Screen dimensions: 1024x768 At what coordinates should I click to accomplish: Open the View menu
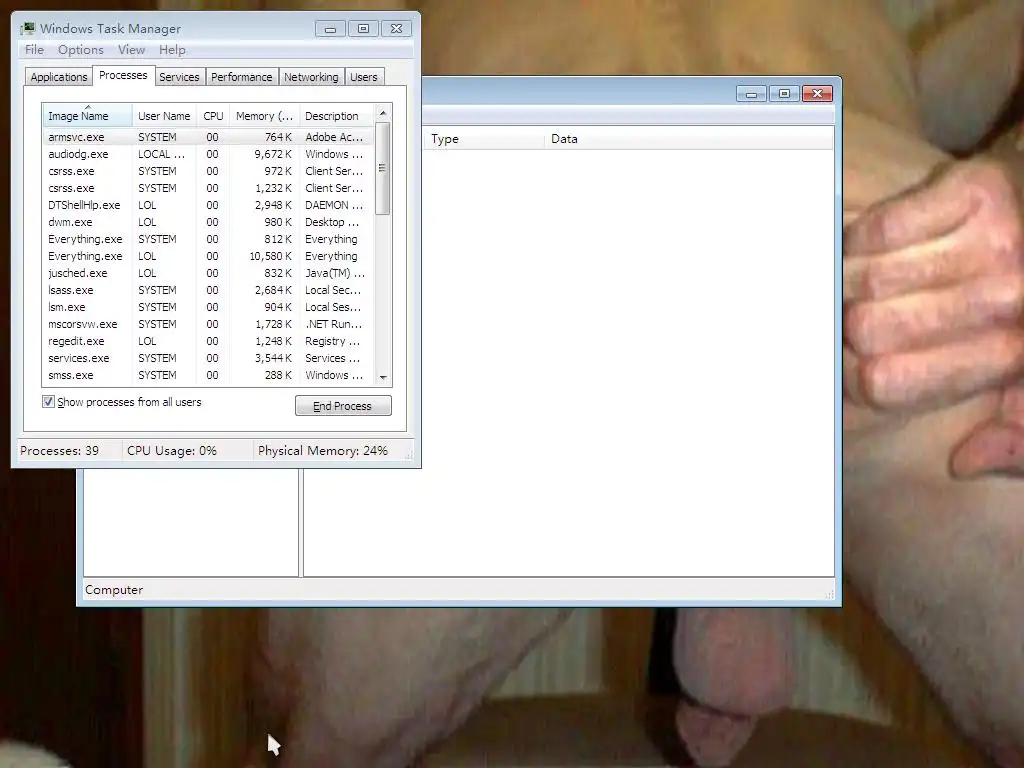click(x=131, y=50)
